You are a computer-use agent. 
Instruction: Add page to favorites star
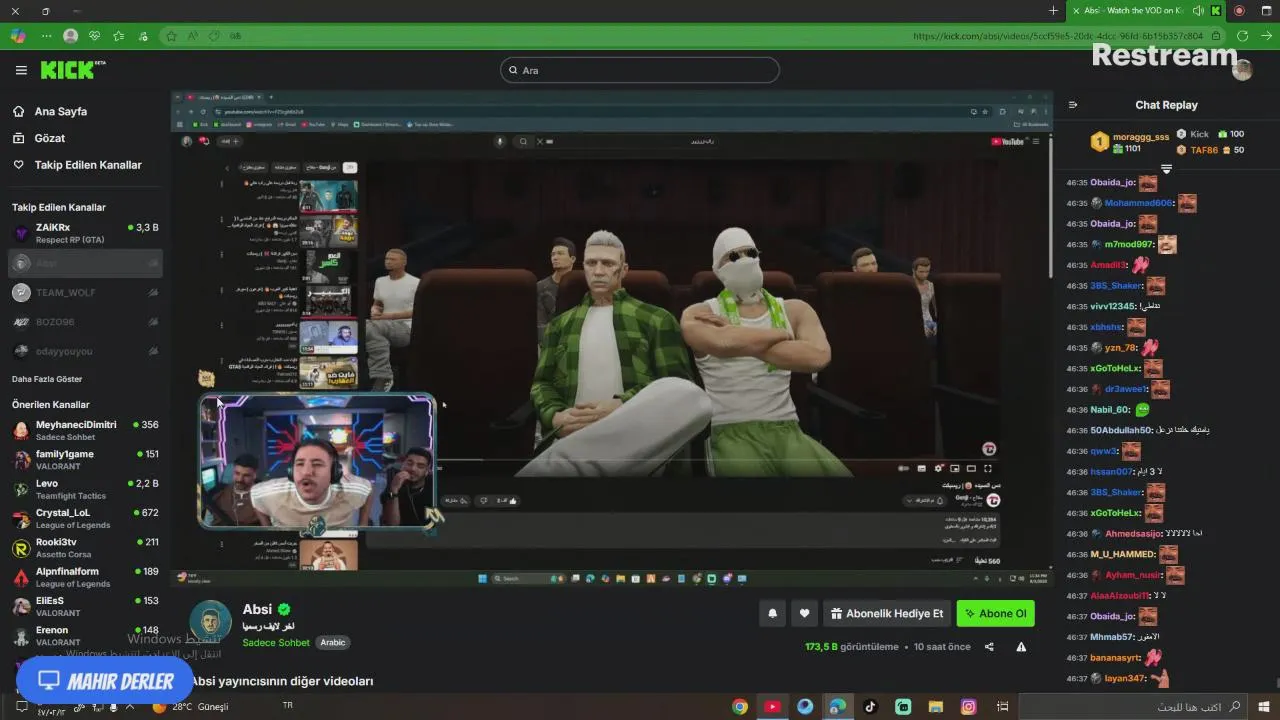pos(172,35)
